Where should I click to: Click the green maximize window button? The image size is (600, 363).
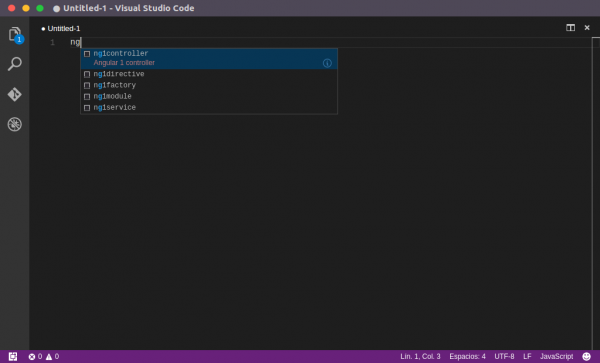(40, 8)
